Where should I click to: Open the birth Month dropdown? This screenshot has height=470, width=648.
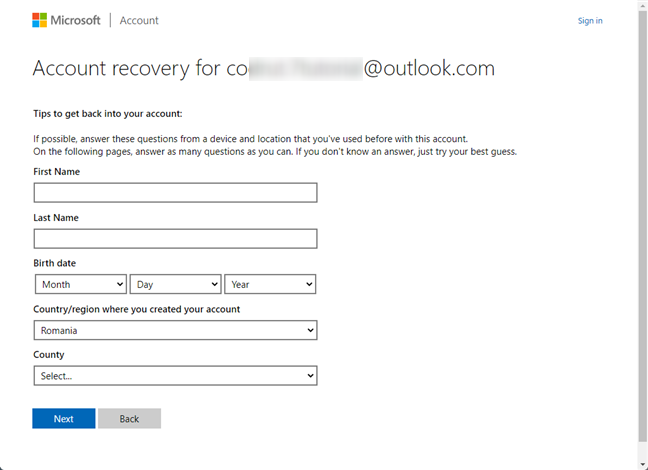[x=81, y=284]
